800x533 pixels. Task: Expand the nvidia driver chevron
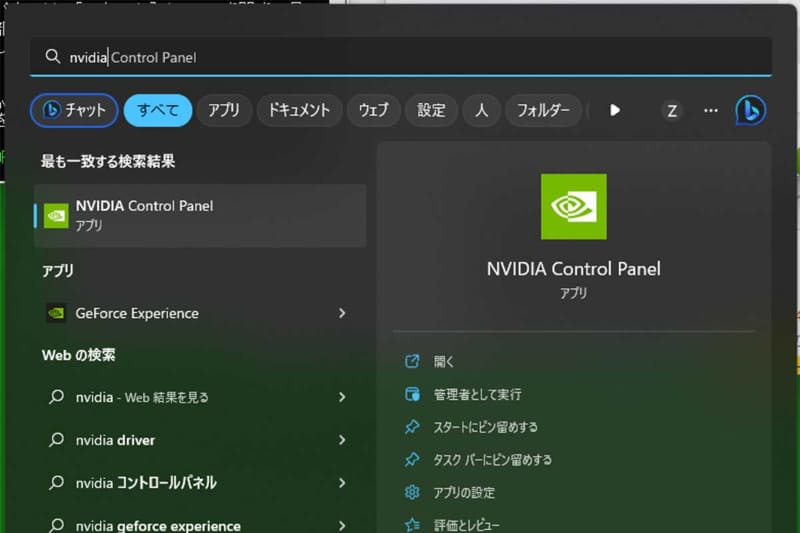click(x=342, y=440)
